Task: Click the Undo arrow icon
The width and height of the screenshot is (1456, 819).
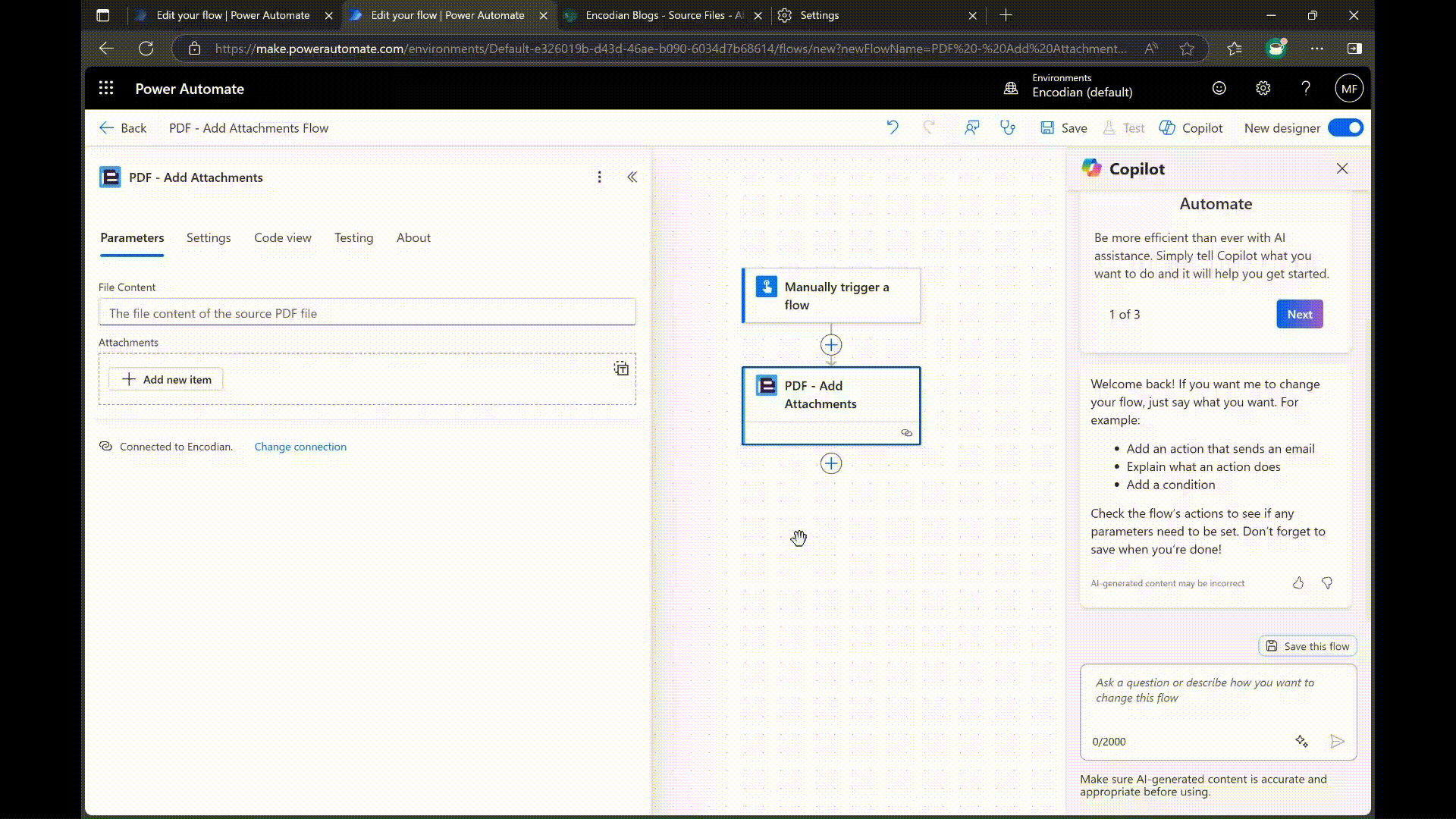Action: pos(893,127)
